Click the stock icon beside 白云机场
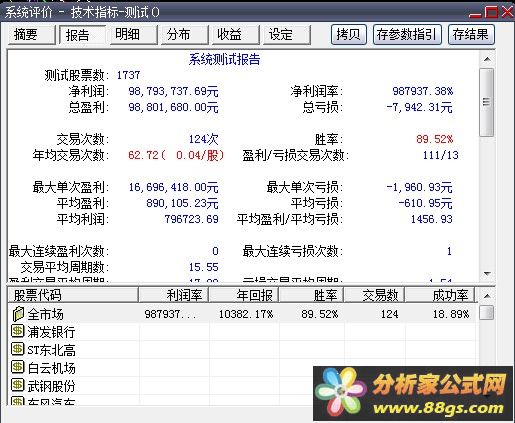515x423 pixels. 17,367
